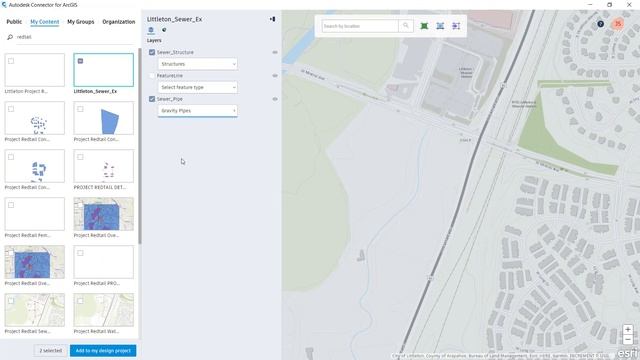Screen dimensions: 640x360
Task: Minimize the Autodesk Connector window
Action: pyautogui.click(x=590, y=4)
